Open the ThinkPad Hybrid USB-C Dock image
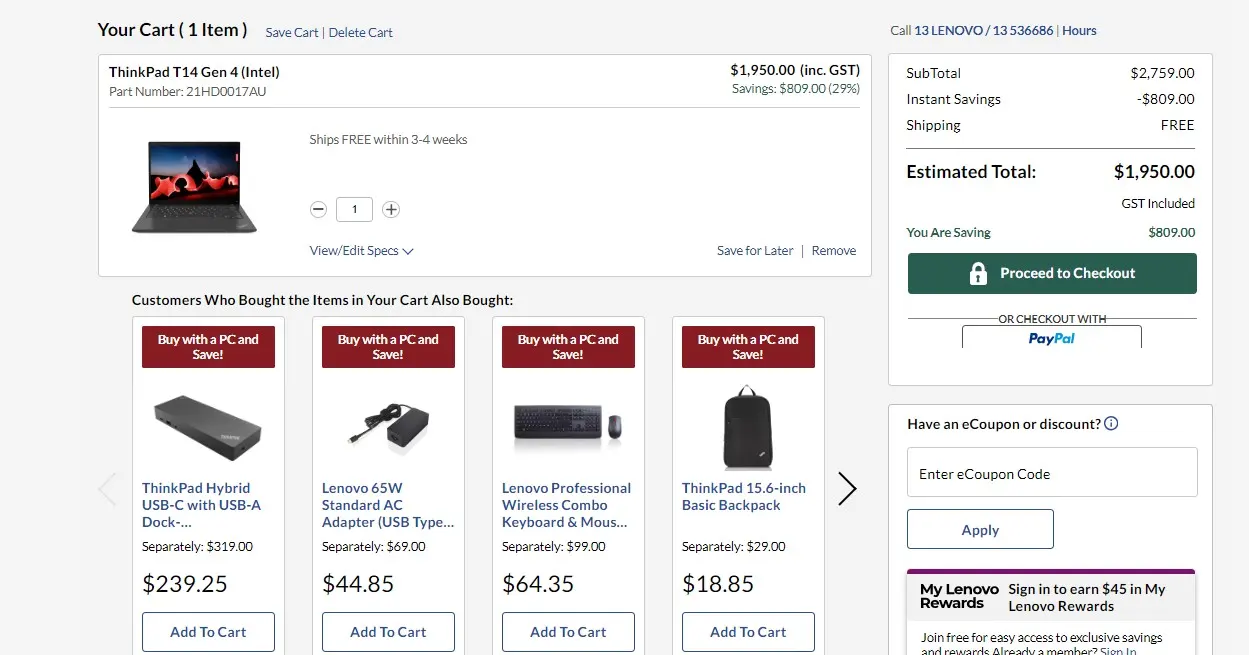The height and width of the screenshot is (655, 1249). [208, 426]
